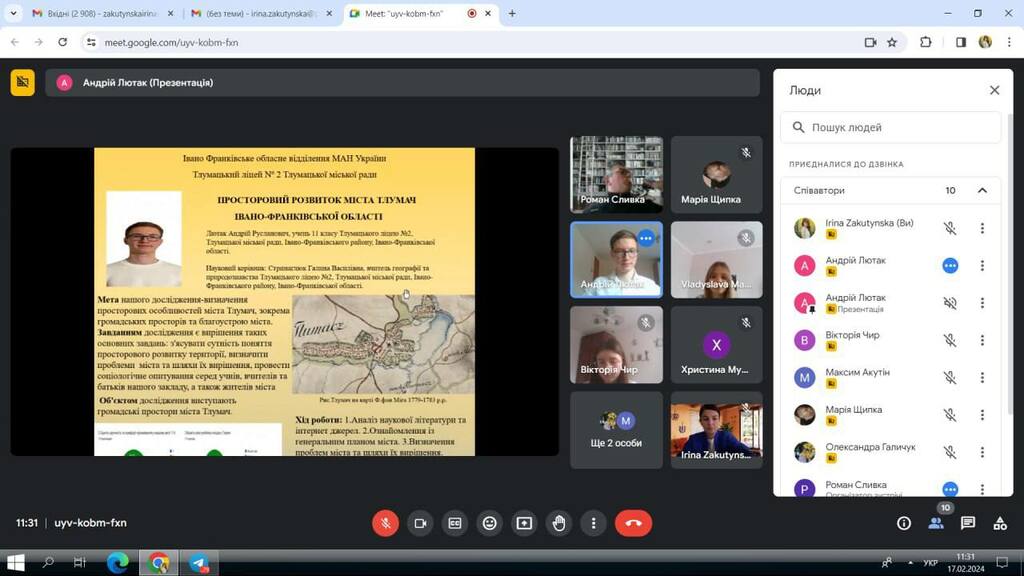The height and width of the screenshot is (576, 1024).
Task: Leave the call with red hang-up button
Action: 633,523
